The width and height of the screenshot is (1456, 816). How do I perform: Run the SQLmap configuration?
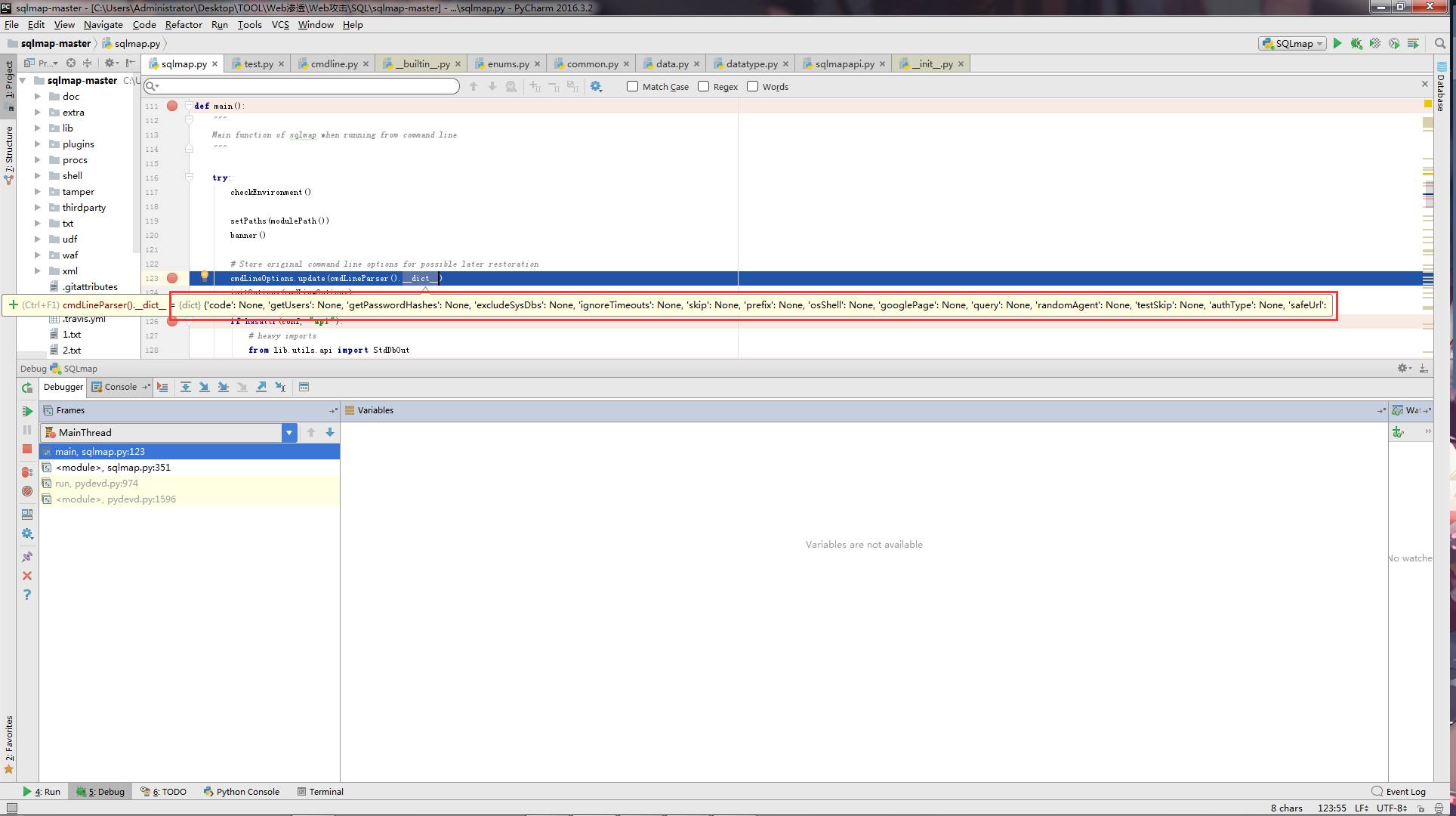click(x=1337, y=44)
